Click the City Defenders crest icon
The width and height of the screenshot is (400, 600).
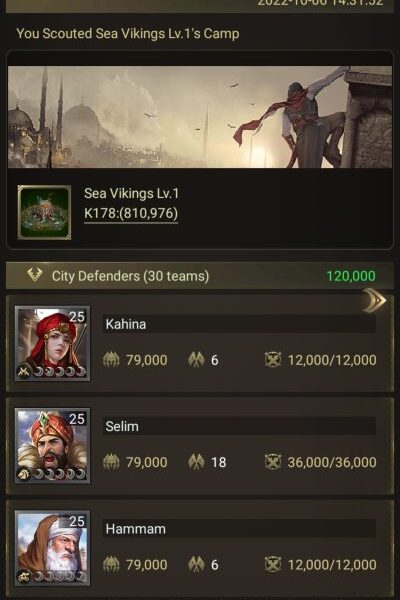pyautogui.click(x=34, y=274)
